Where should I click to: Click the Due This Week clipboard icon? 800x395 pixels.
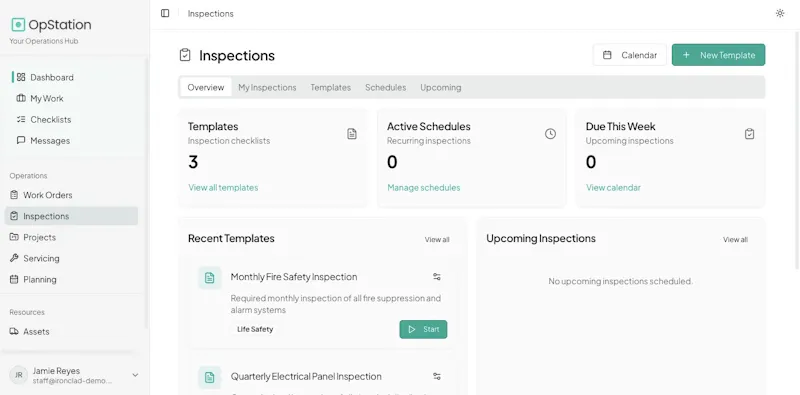pos(749,134)
